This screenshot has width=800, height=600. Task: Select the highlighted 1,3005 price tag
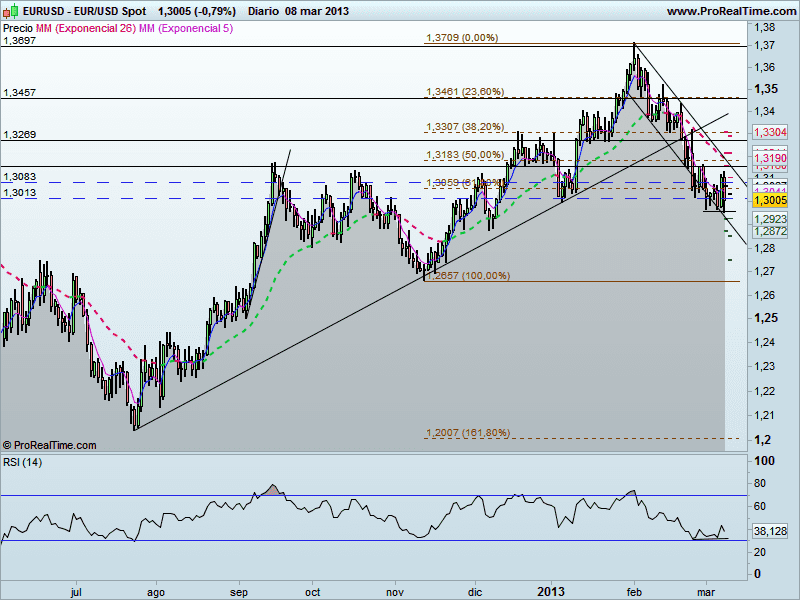point(770,200)
